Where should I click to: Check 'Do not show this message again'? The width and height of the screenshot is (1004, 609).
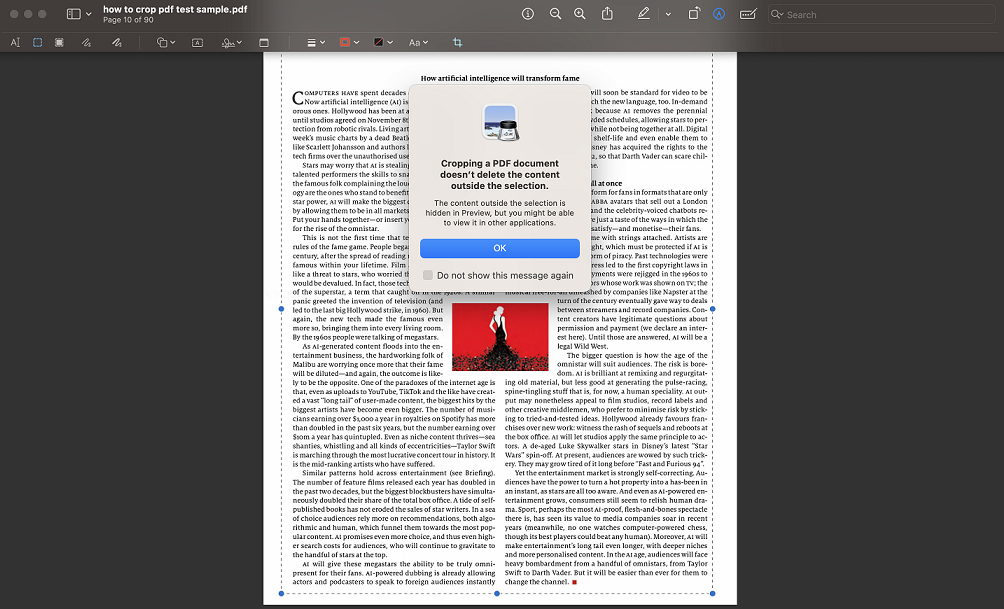(428, 275)
